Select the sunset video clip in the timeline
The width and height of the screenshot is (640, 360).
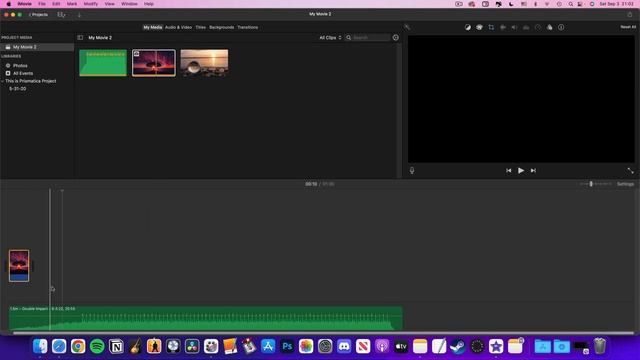(19, 266)
